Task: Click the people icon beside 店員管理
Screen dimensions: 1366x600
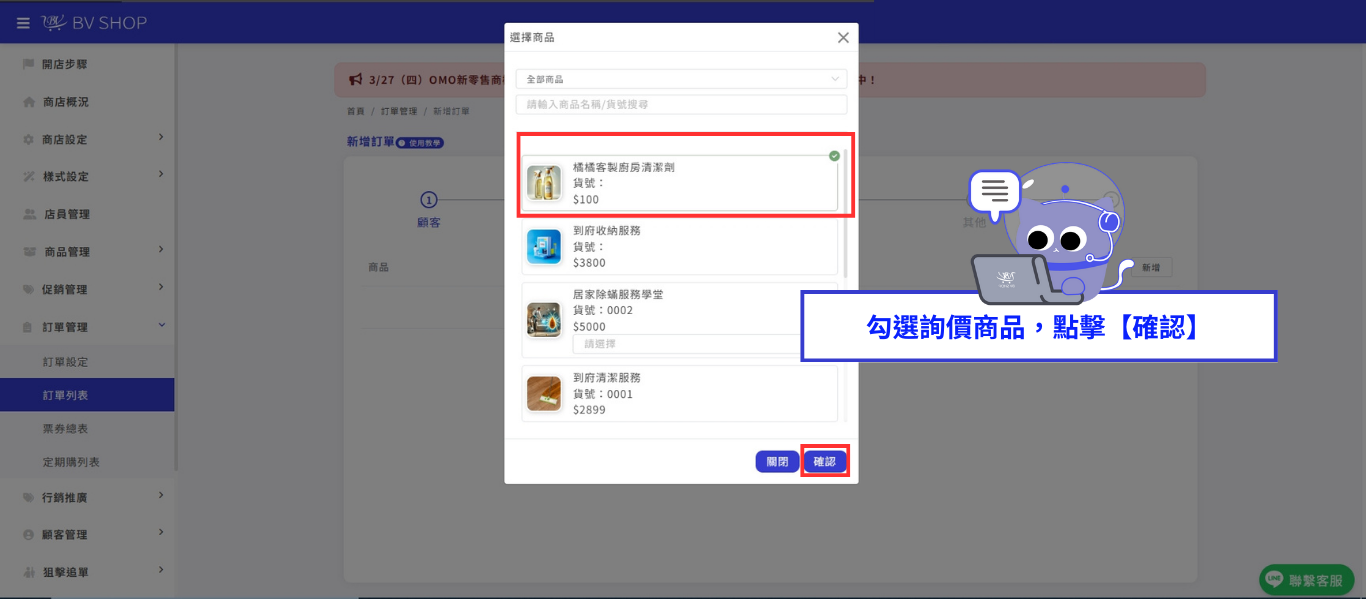Action: click(x=28, y=214)
